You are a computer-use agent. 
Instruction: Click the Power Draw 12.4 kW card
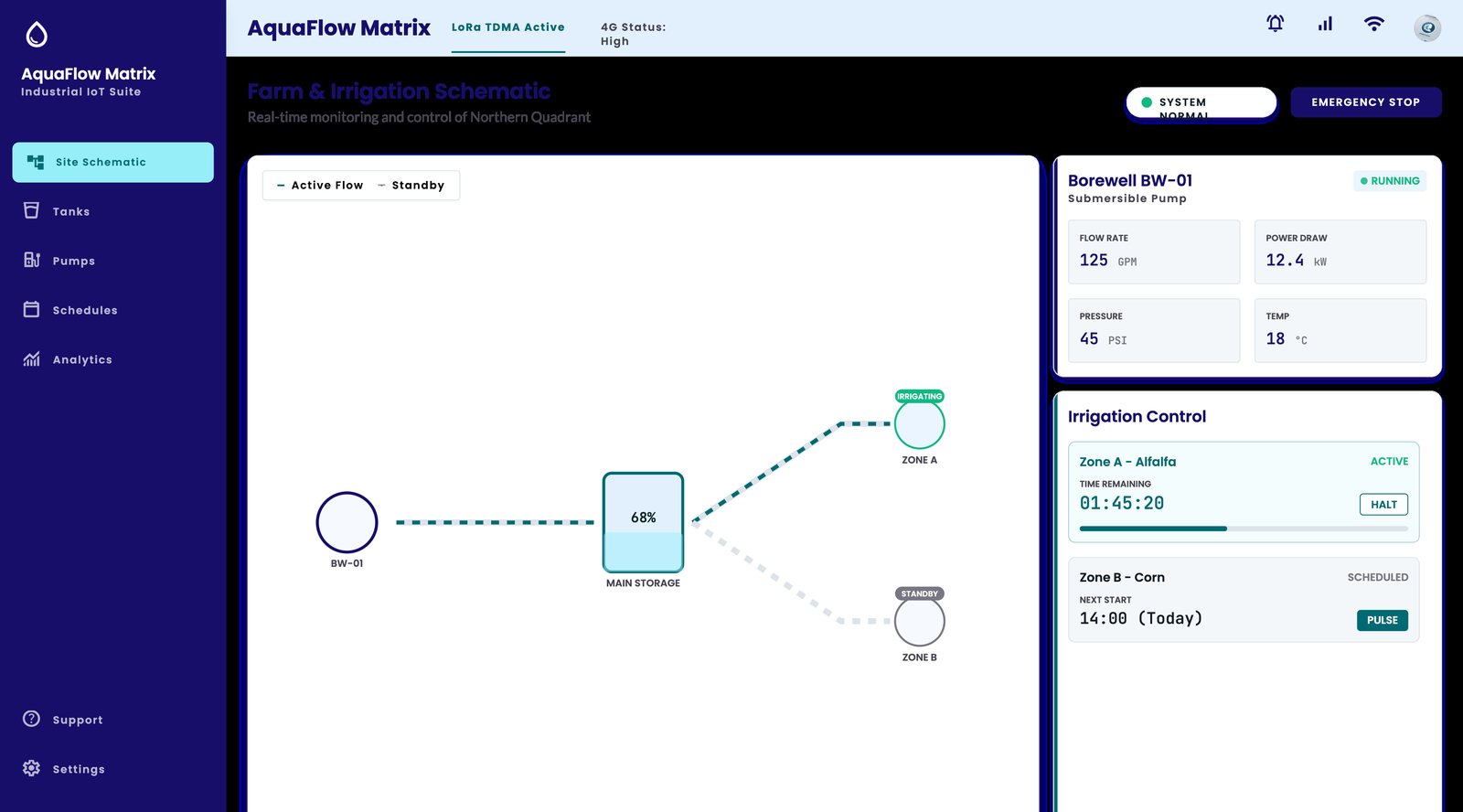point(1340,251)
